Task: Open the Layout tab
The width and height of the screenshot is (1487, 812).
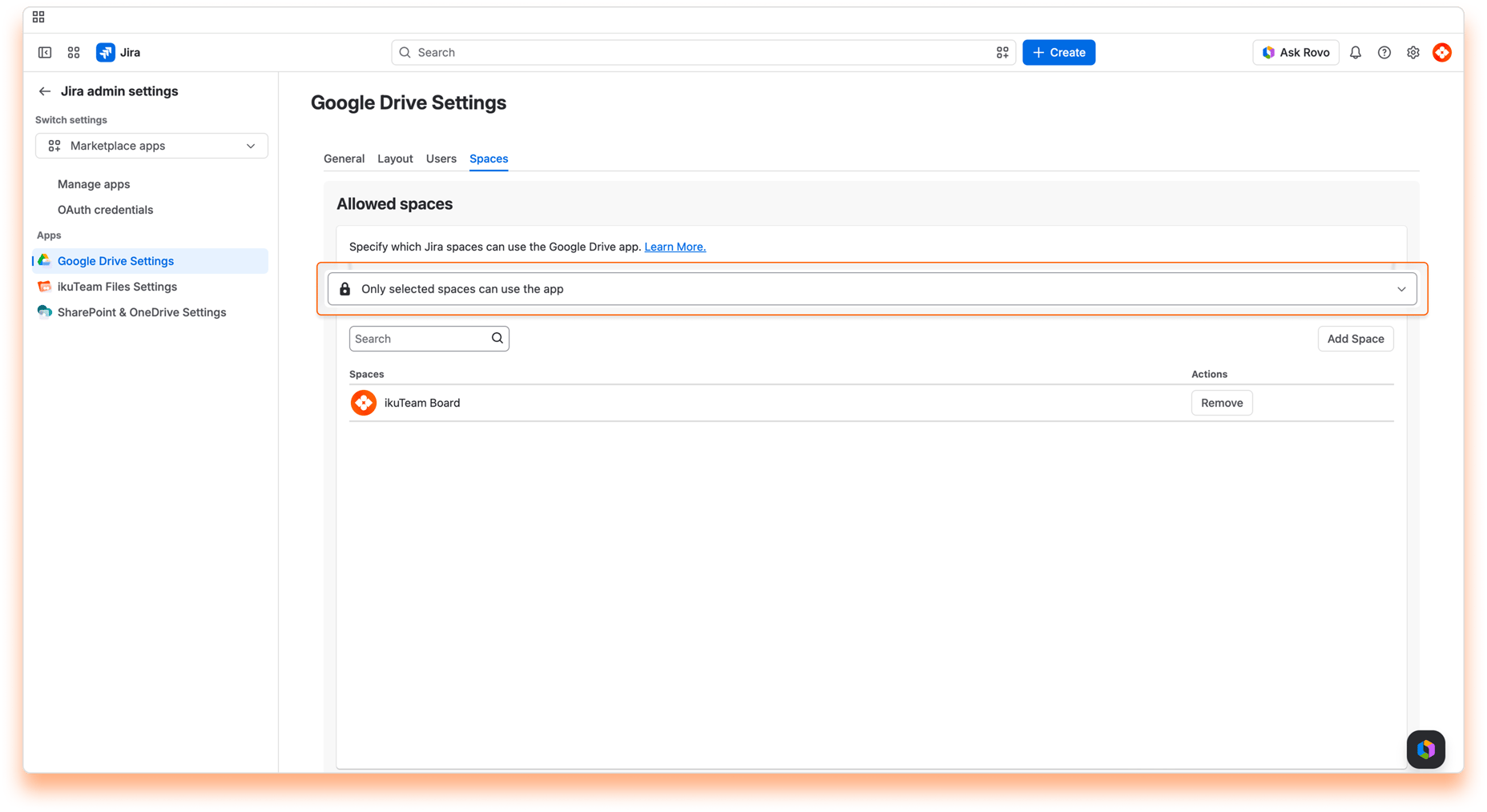Action: (x=395, y=159)
